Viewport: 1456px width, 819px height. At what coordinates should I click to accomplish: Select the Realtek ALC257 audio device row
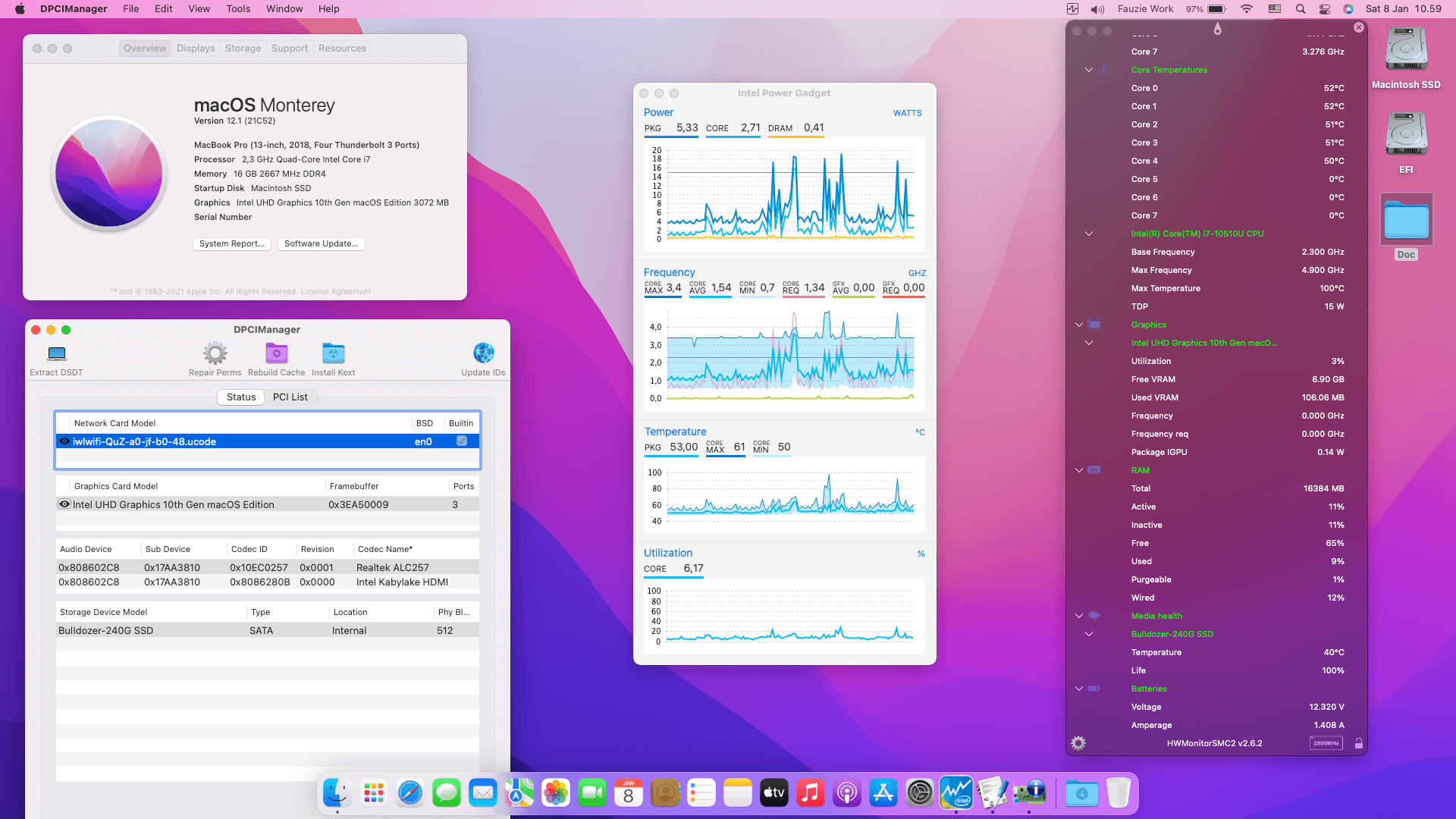268,567
